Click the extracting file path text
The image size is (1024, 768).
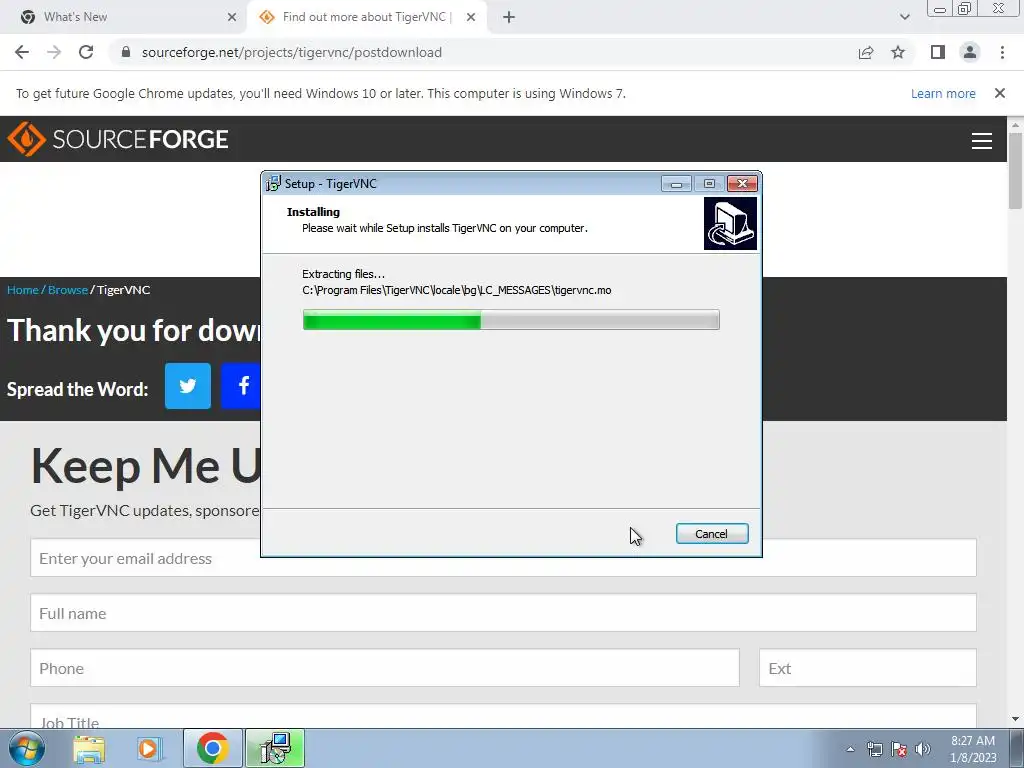tap(456, 290)
